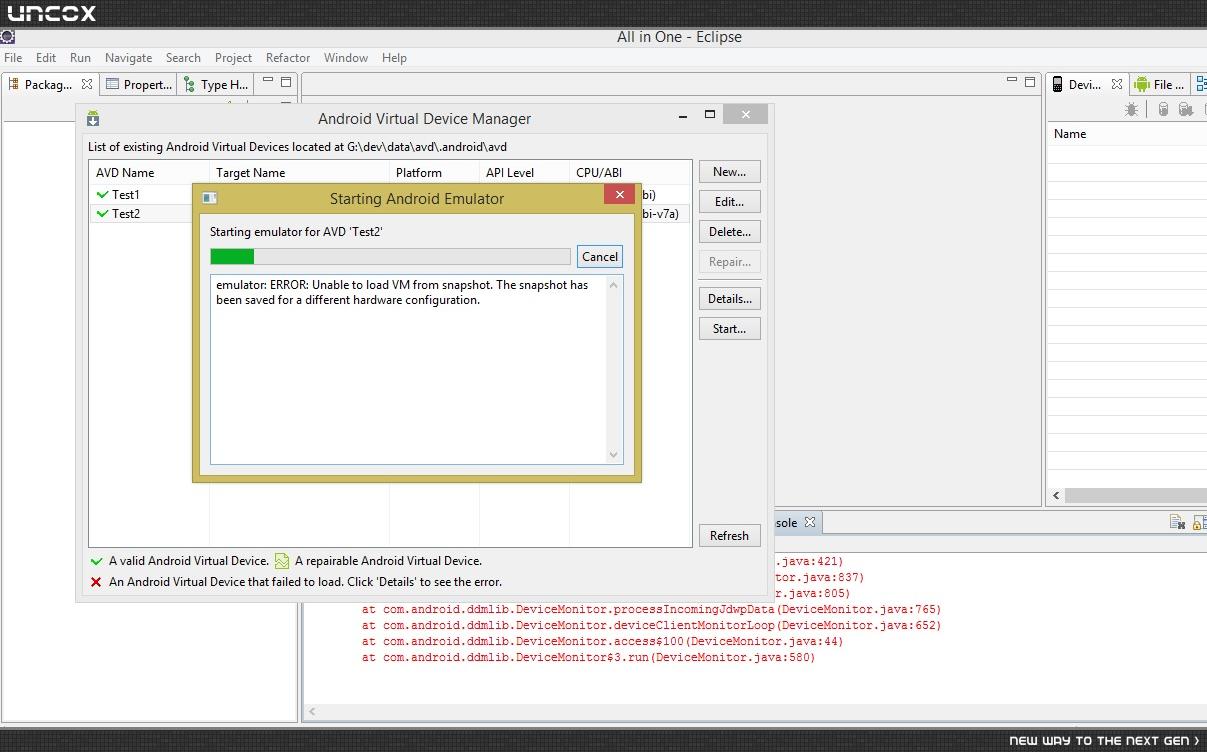This screenshot has height=752, width=1207.
Task: Close the Console tab with its X icon
Action: click(810, 522)
